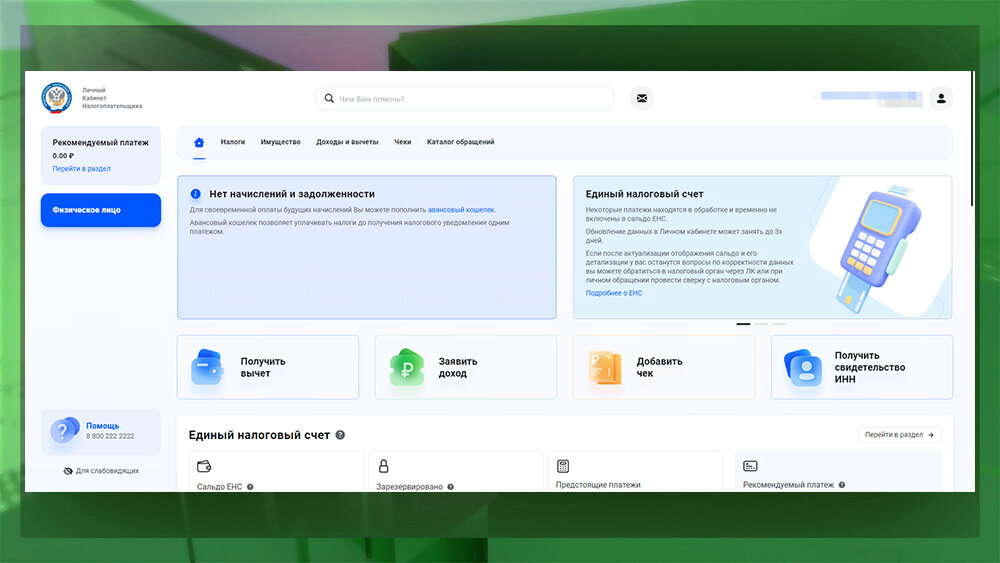Viewport: 1000px width, 563px height.
Task: Click Личный Кабинет Налогоплательщика title text
Action: 112,98
